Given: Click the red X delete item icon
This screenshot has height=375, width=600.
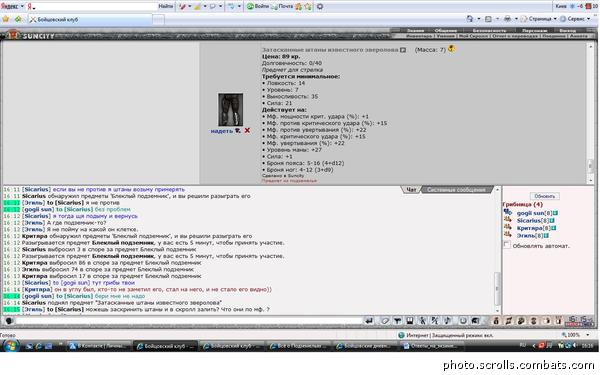Looking at the screenshot, I should 247,130.
